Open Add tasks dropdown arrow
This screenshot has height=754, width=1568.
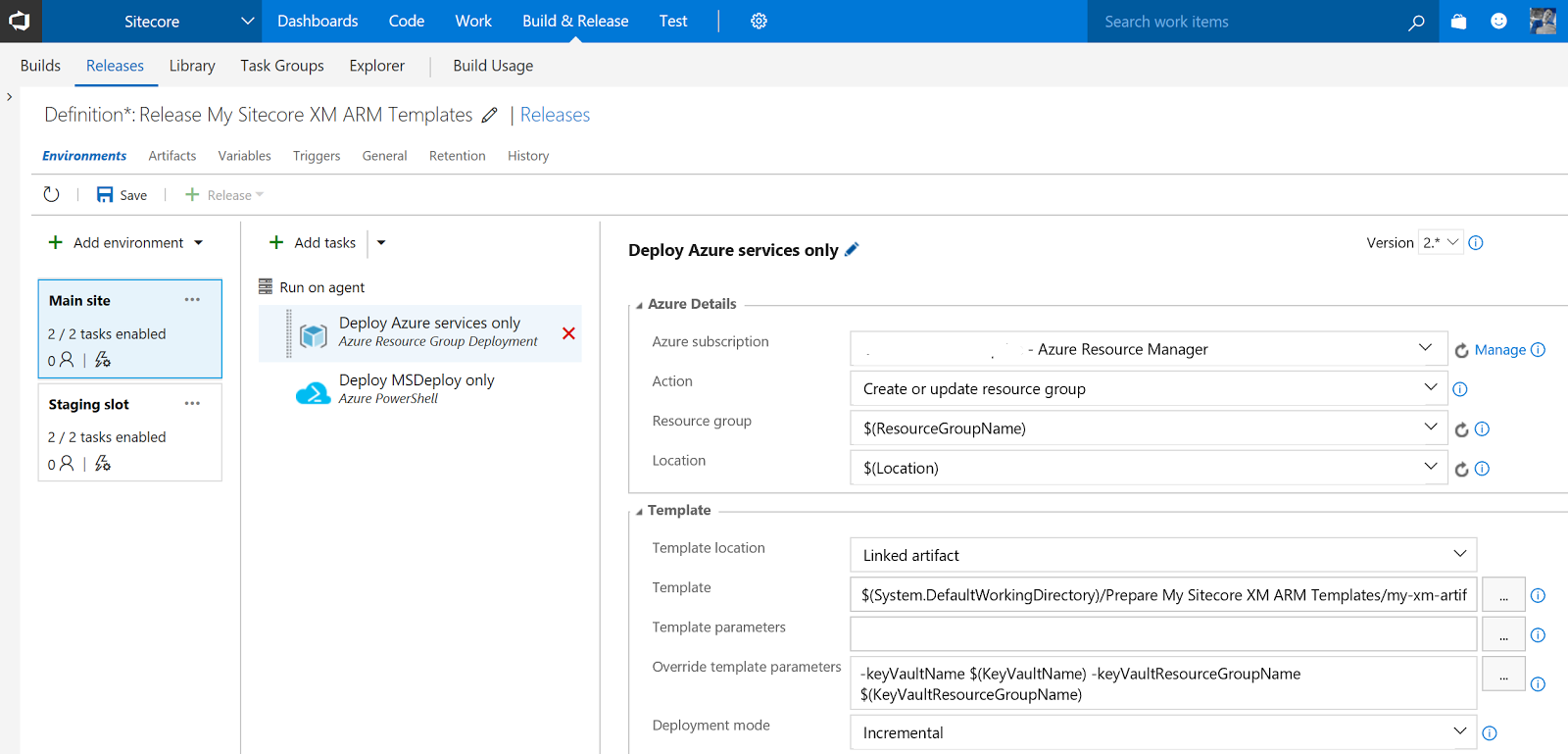381,243
